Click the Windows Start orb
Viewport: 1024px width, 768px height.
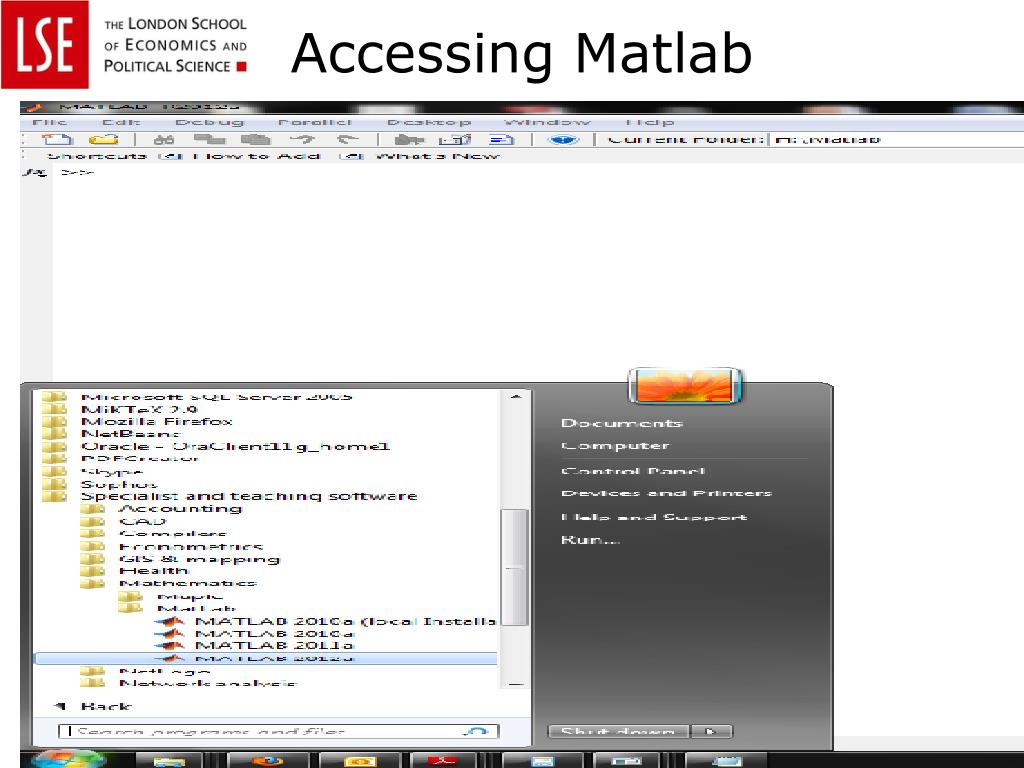[x=69, y=759]
